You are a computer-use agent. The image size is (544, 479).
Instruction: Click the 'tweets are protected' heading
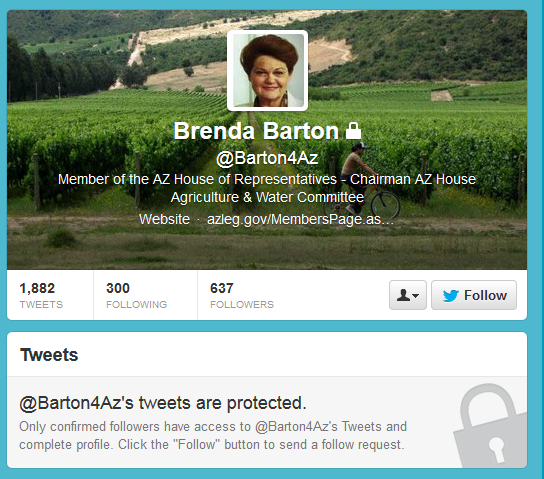click(163, 403)
